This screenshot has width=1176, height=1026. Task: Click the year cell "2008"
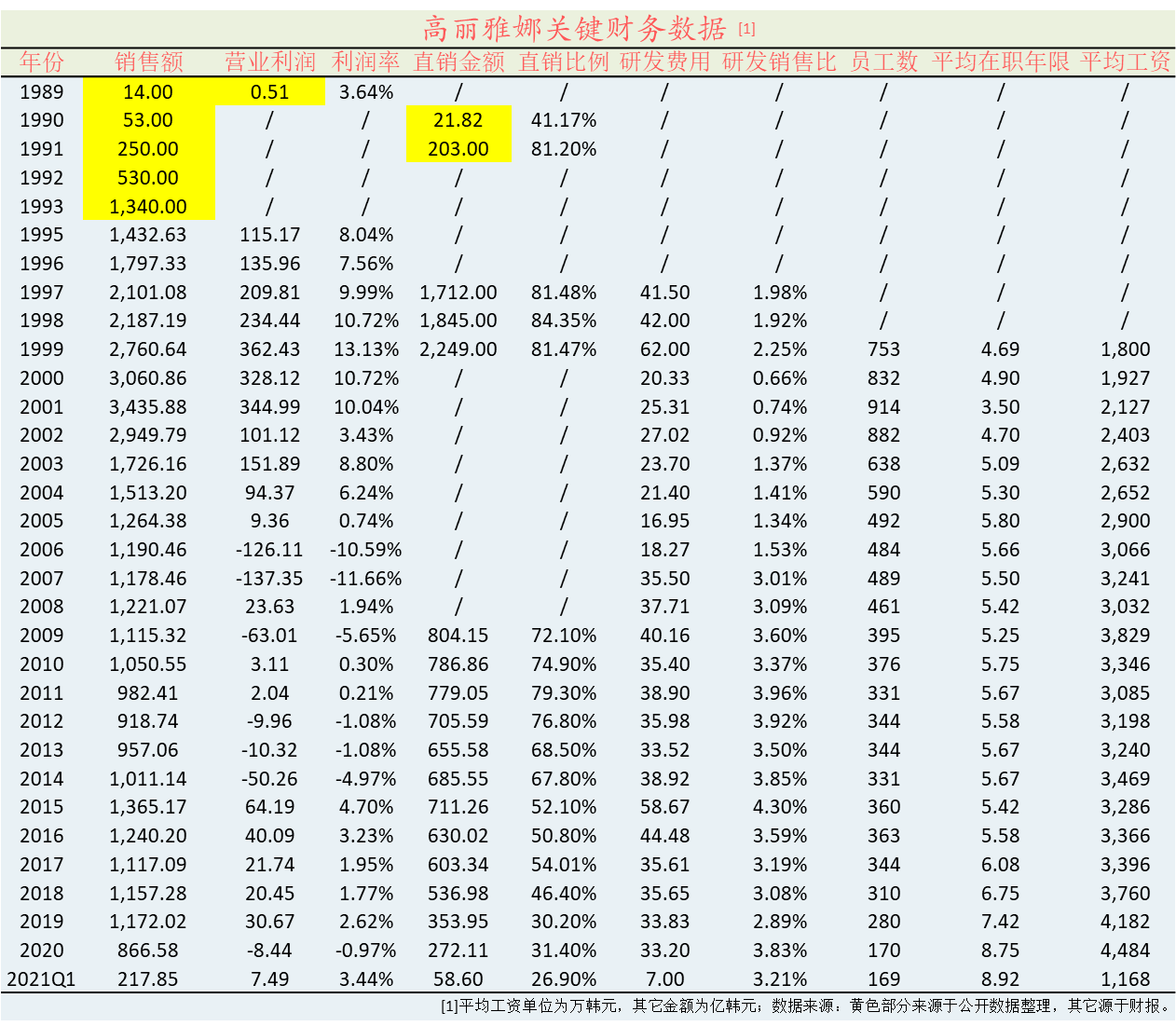pyautogui.click(x=42, y=607)
